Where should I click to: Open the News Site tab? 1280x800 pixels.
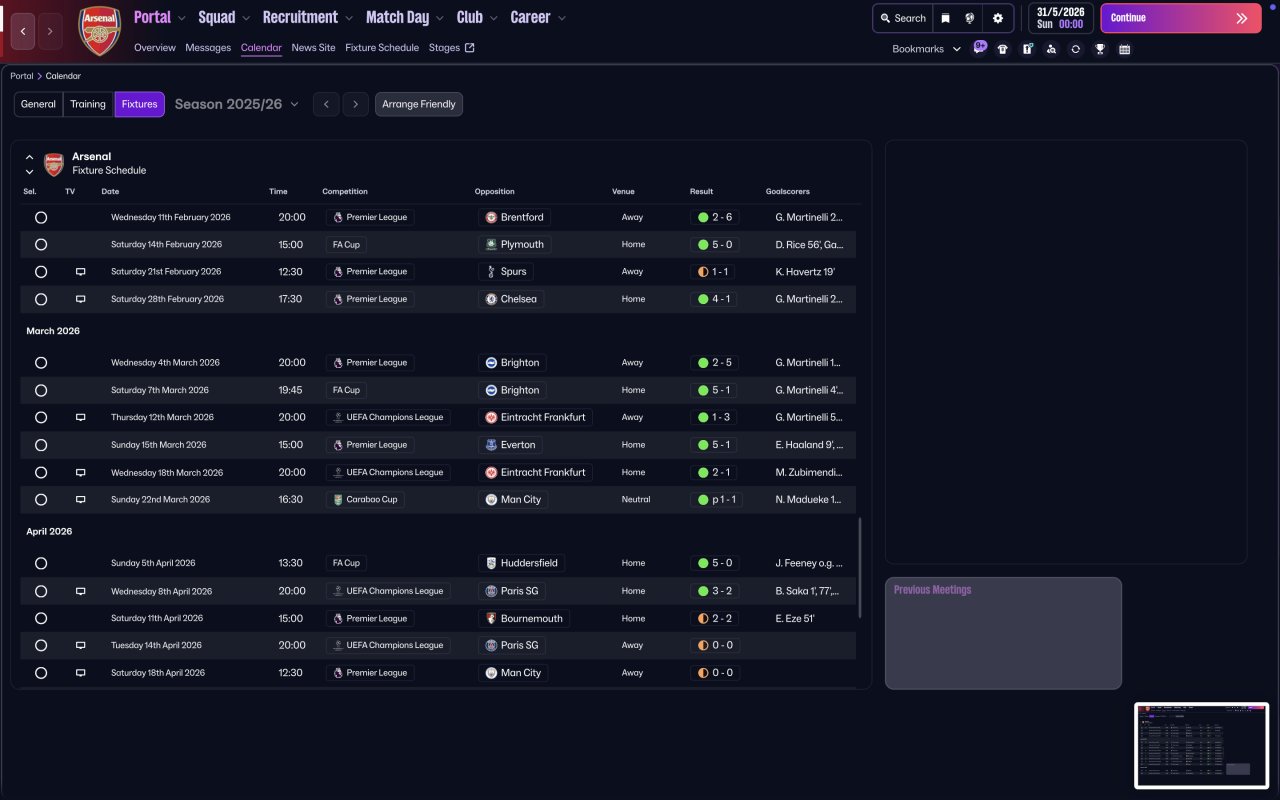click(314, 48)
